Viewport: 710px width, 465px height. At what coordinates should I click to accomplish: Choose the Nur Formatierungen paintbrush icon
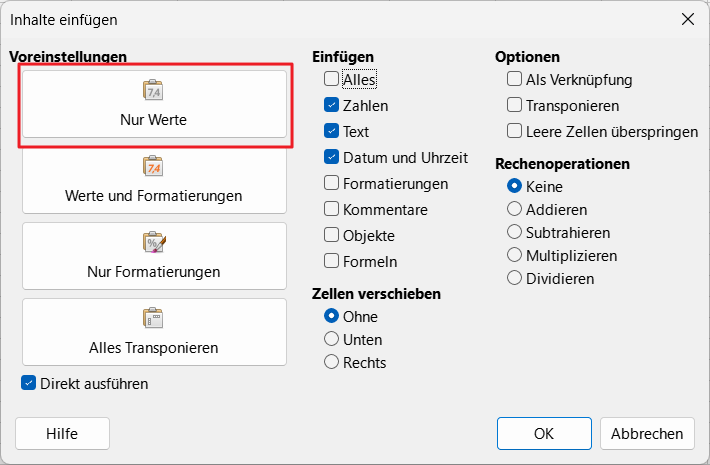pyautogui.click(x=154, y=242)
